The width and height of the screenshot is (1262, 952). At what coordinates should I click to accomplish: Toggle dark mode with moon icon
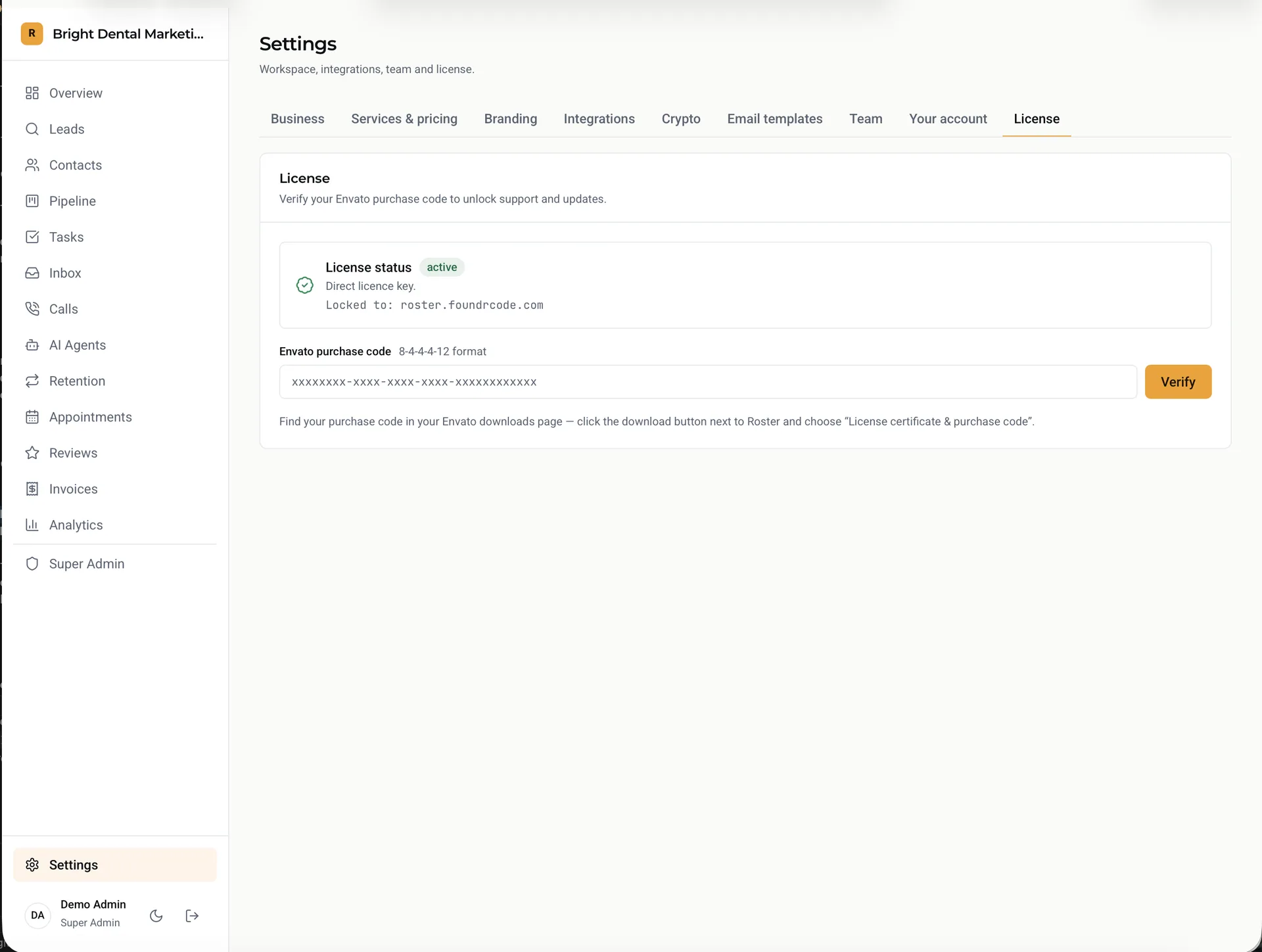click(156, 916)
